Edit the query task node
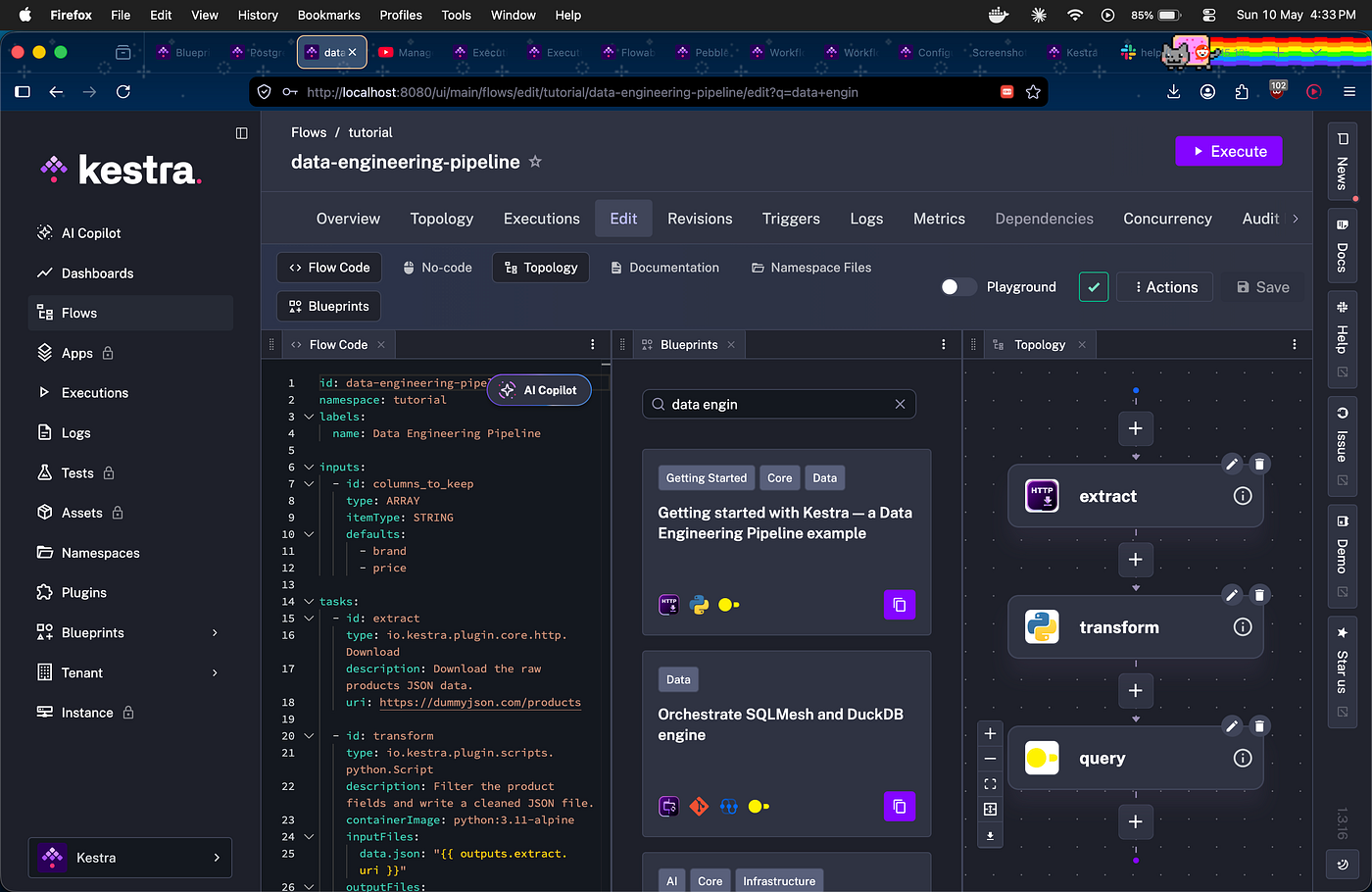Image resolution: width=1372 pixels, height=892 pixels. [1232, 725]
